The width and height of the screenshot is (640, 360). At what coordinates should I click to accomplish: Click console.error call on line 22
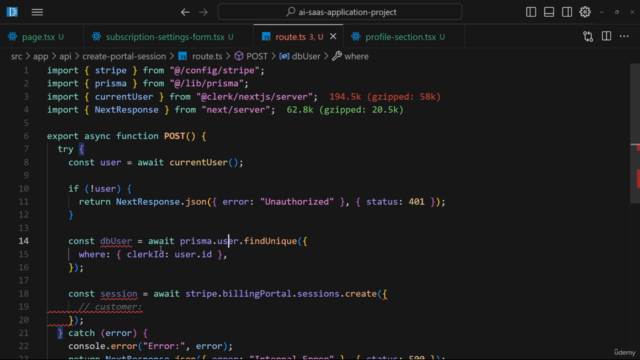(103, 346)
